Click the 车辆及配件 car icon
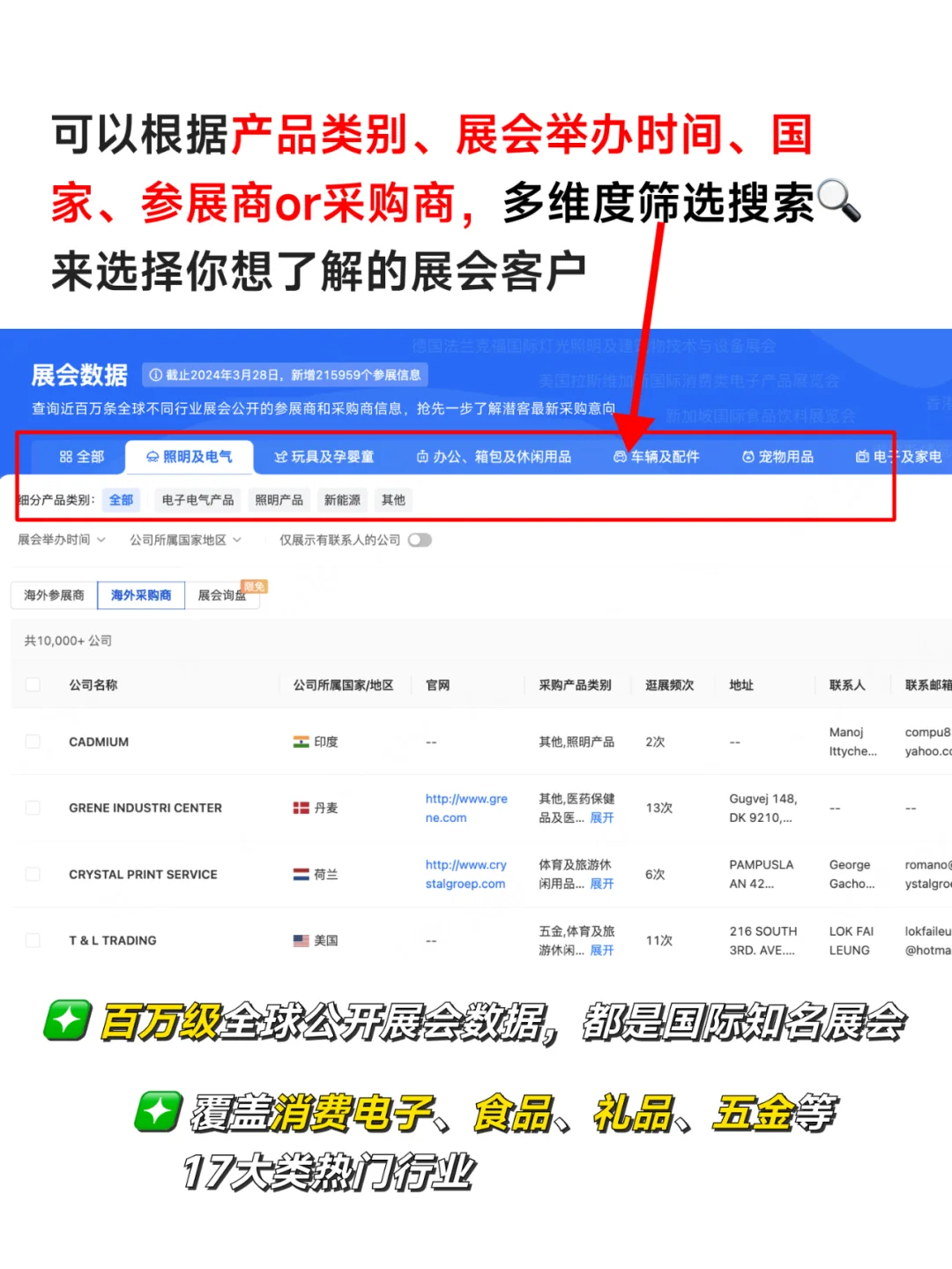This screenshot has width=952, height=1269. pyautogui.click(x=620, y=457)
